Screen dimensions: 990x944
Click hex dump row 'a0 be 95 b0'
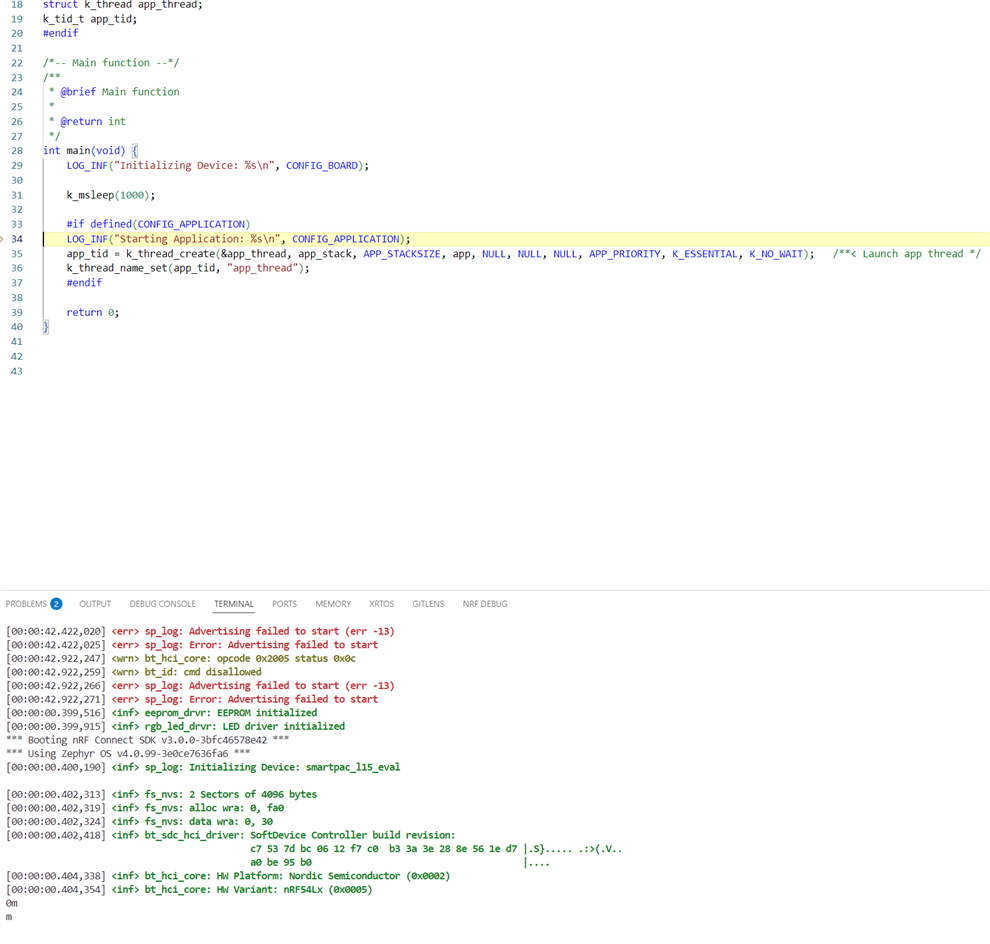(x=400, y=863)
